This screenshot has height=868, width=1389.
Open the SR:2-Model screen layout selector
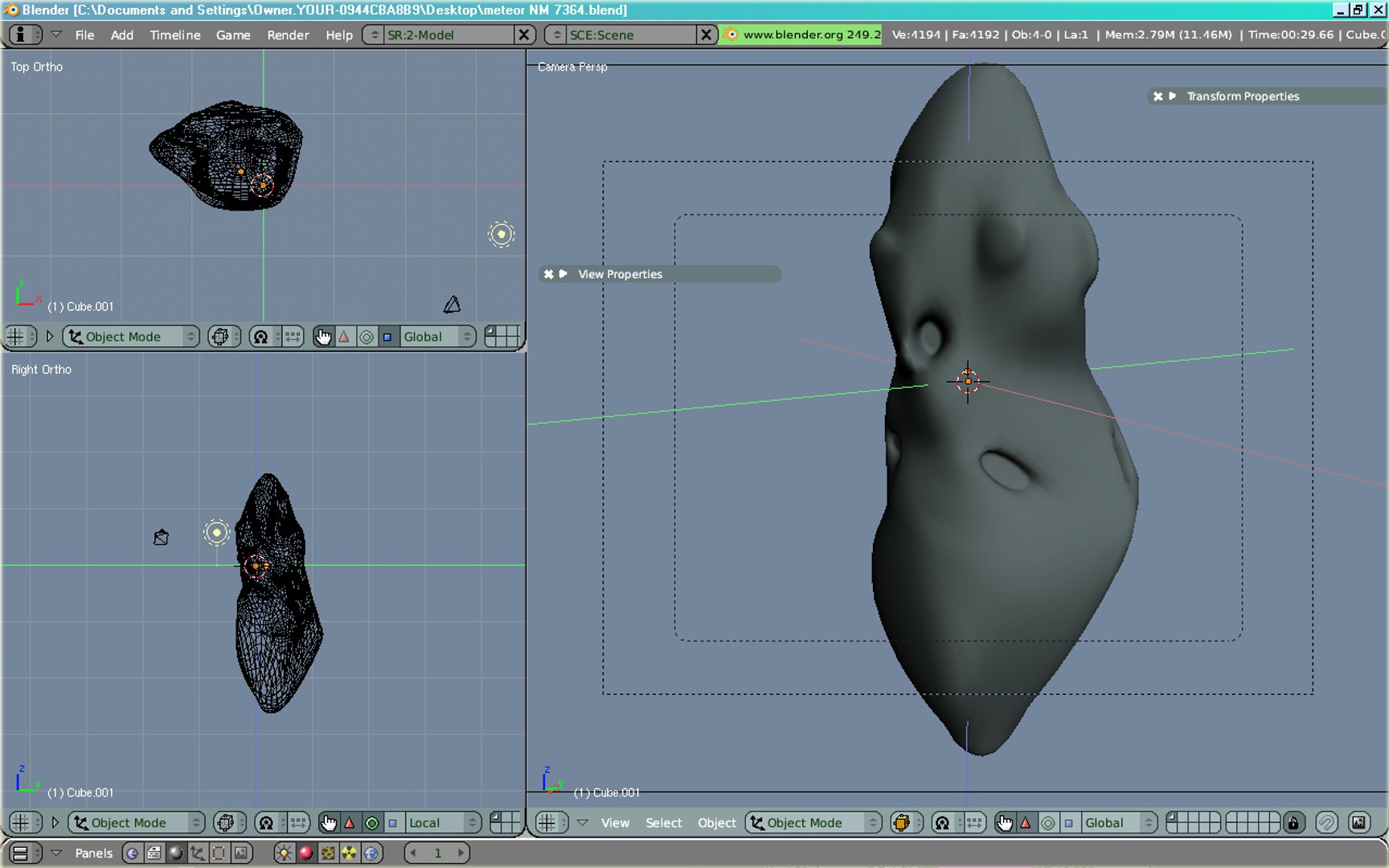tap(373, 35)
